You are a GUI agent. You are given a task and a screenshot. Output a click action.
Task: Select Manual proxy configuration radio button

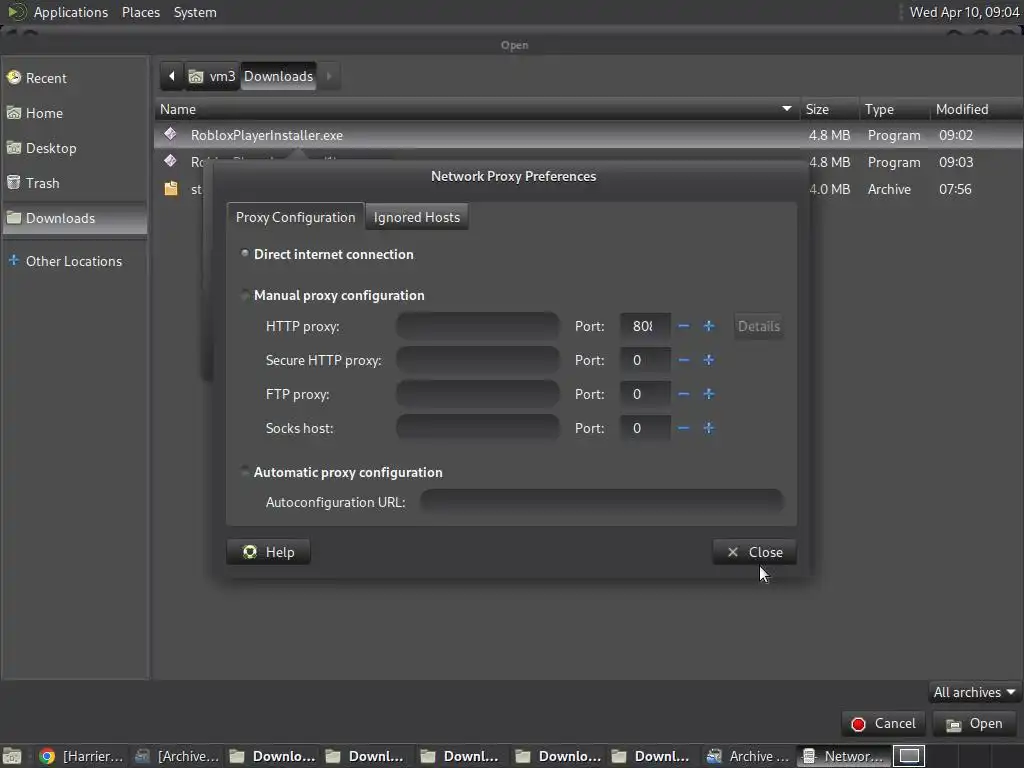[x=245, y=295]
